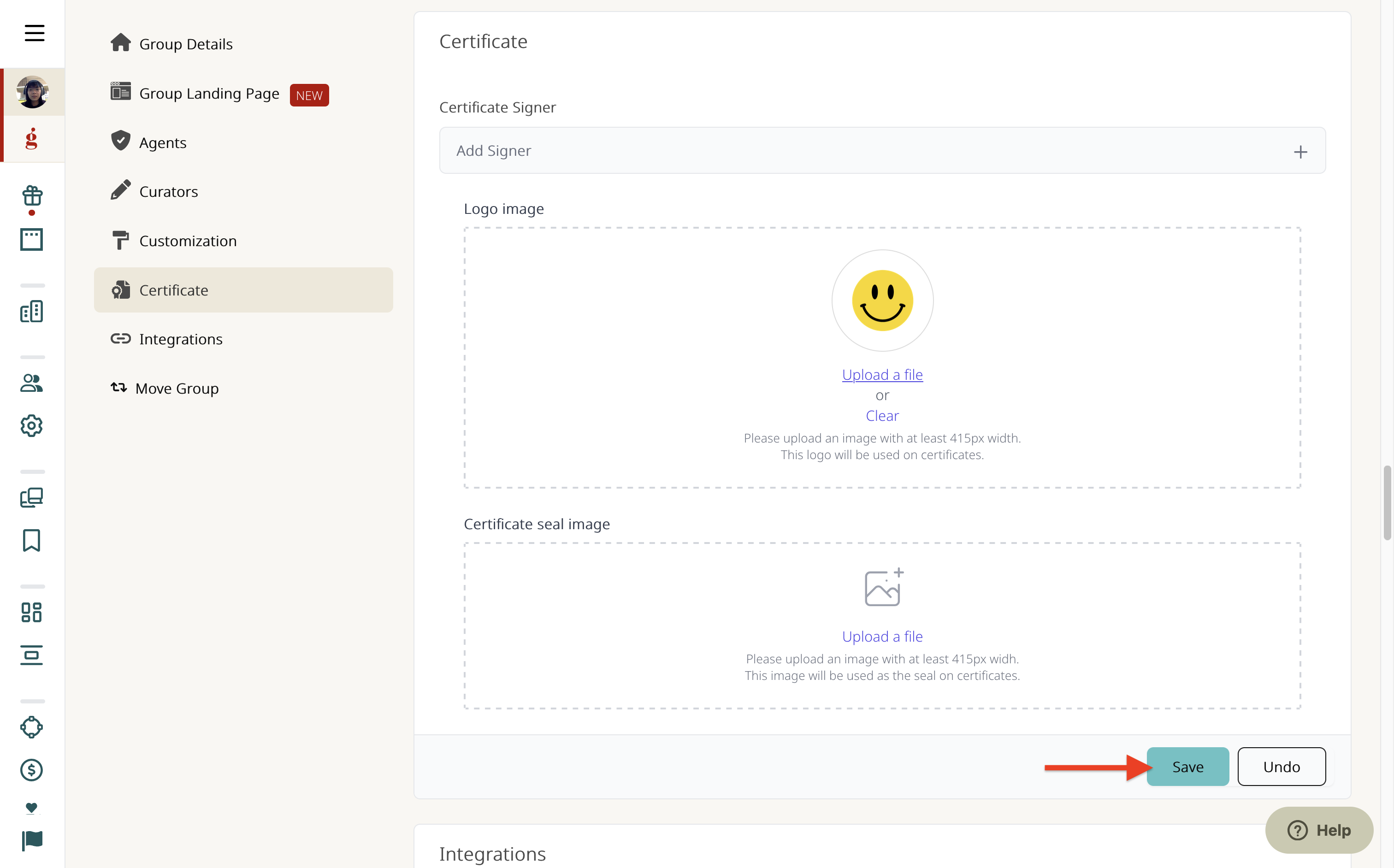1394x868 pixels.
Task: Open the settings gear icon in sidebar
Action: [32, 426]
